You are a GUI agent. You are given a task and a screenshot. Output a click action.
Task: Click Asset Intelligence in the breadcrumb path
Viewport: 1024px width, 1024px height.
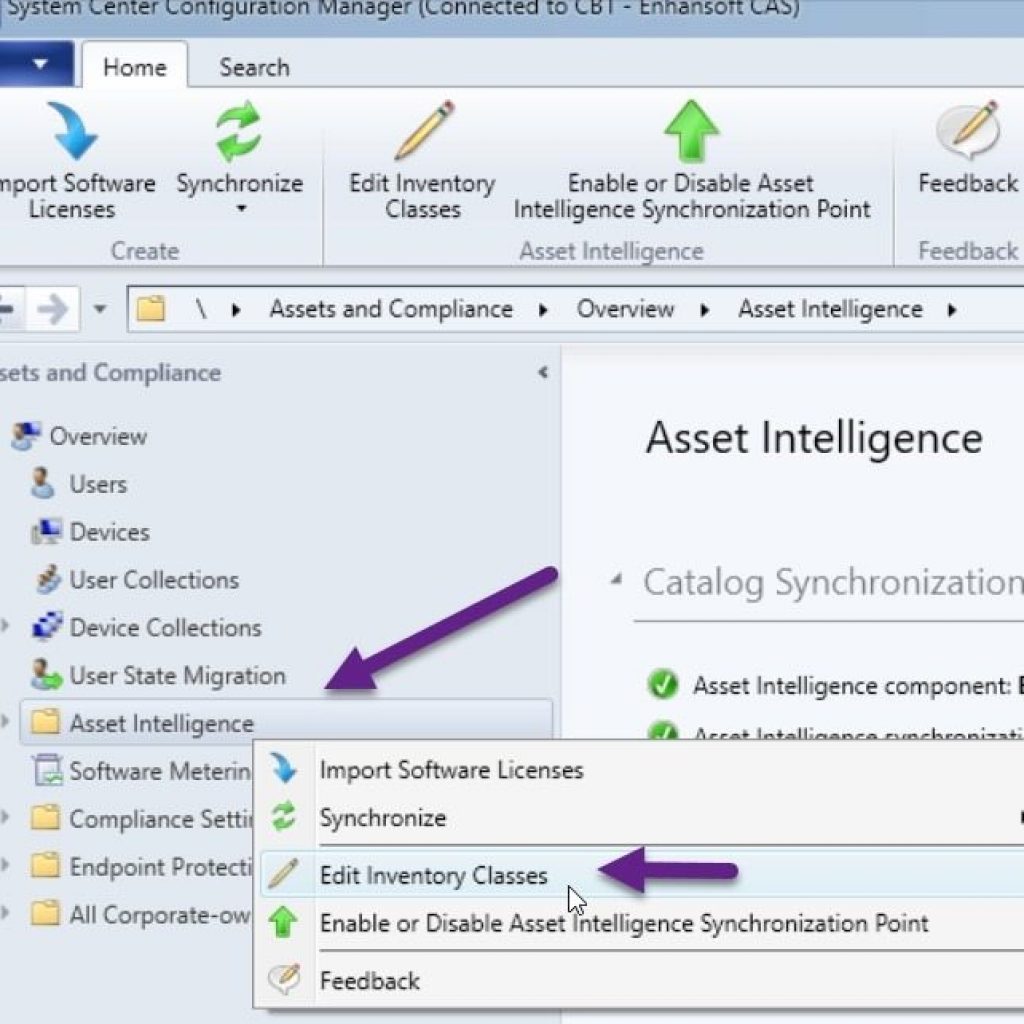(x=830, y=309)
